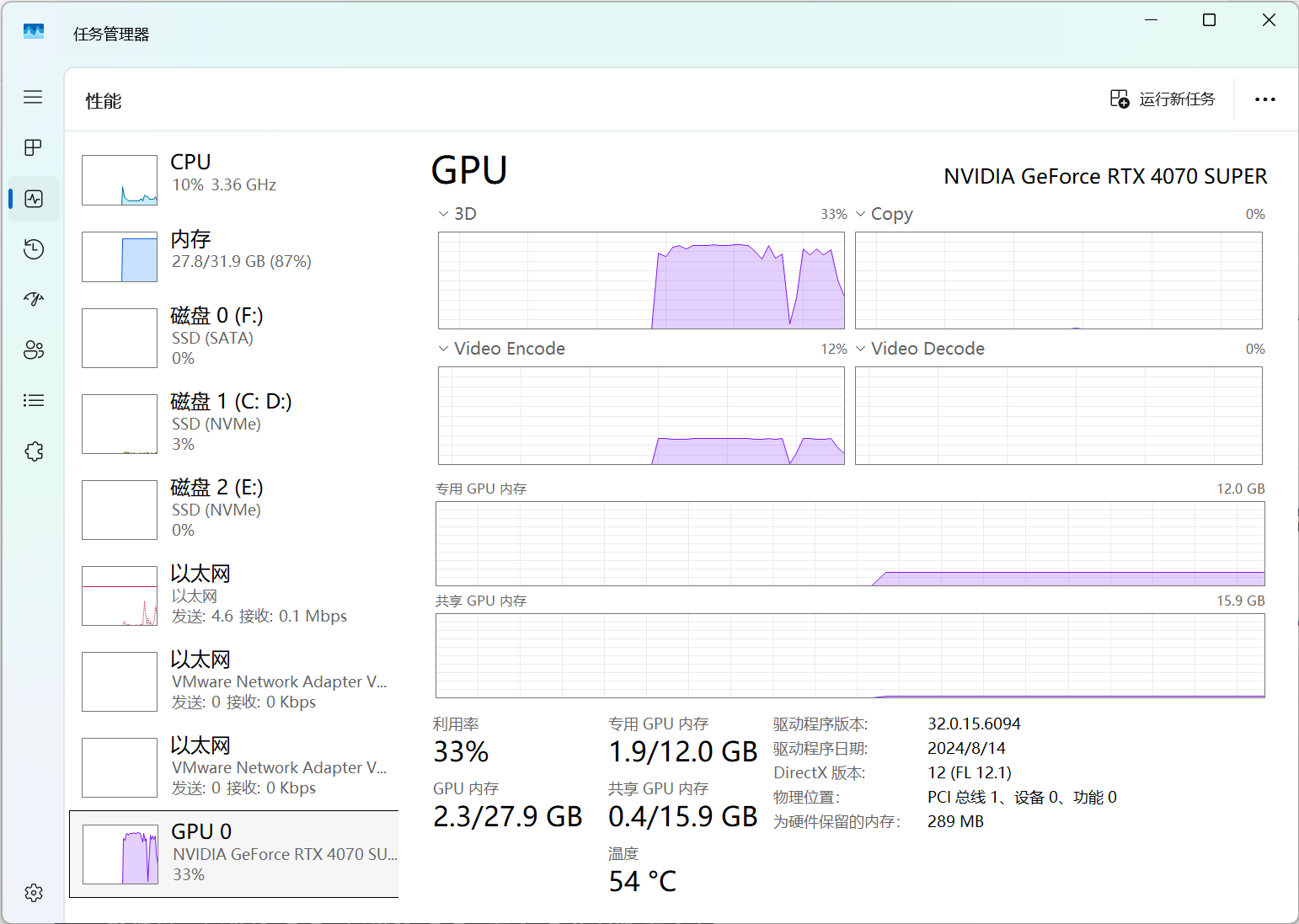Open the more options ellipsis menu
Viewport: 1299px width, 924px height.
[1264, 99]
